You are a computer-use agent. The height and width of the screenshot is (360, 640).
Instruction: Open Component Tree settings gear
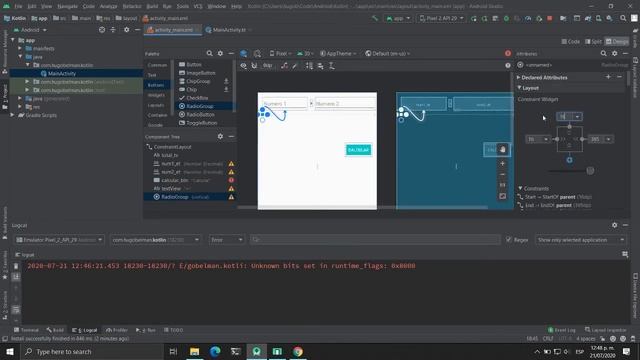click(x=220, y=136)
